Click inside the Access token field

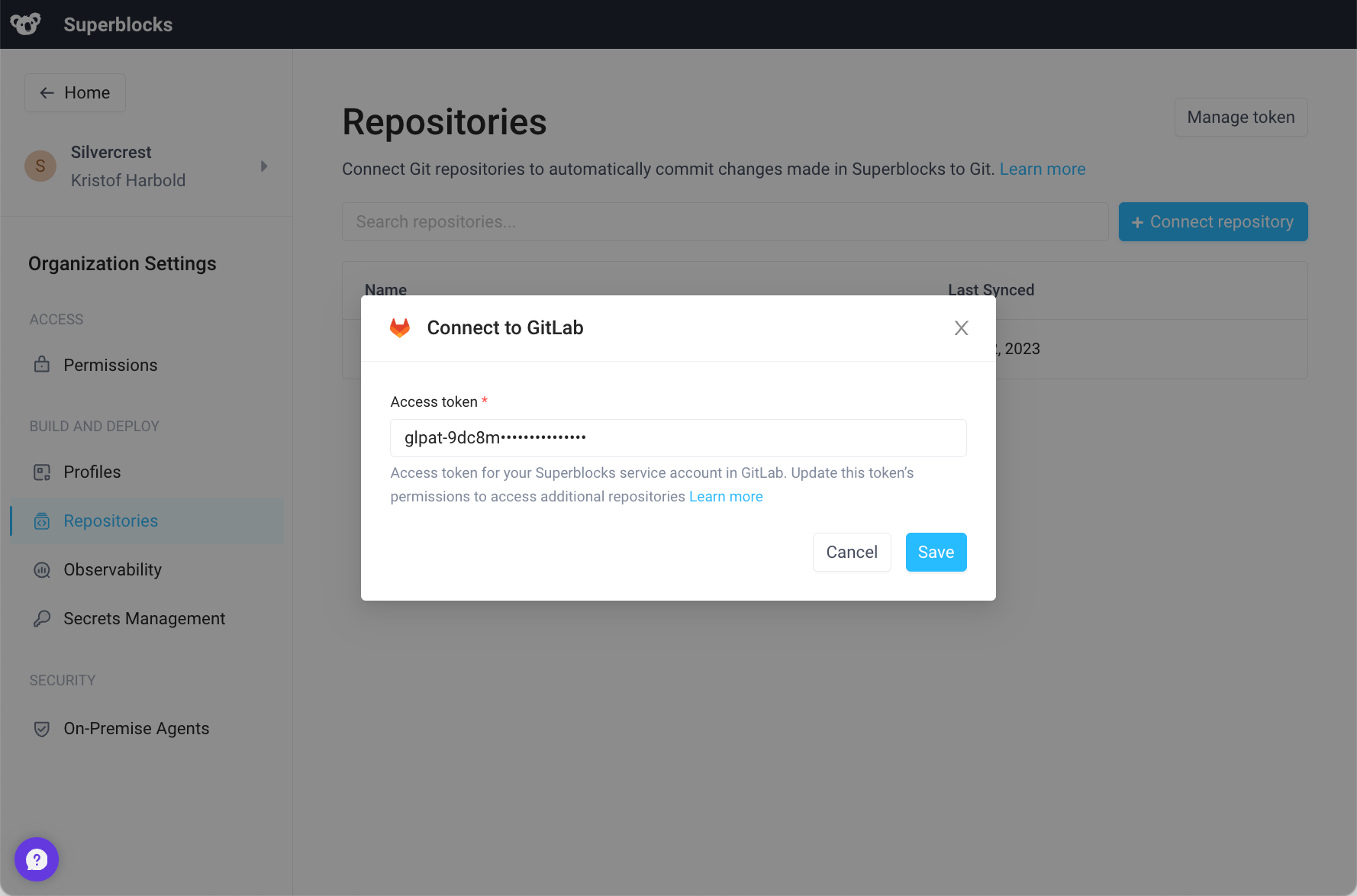[x=678, y=437]
